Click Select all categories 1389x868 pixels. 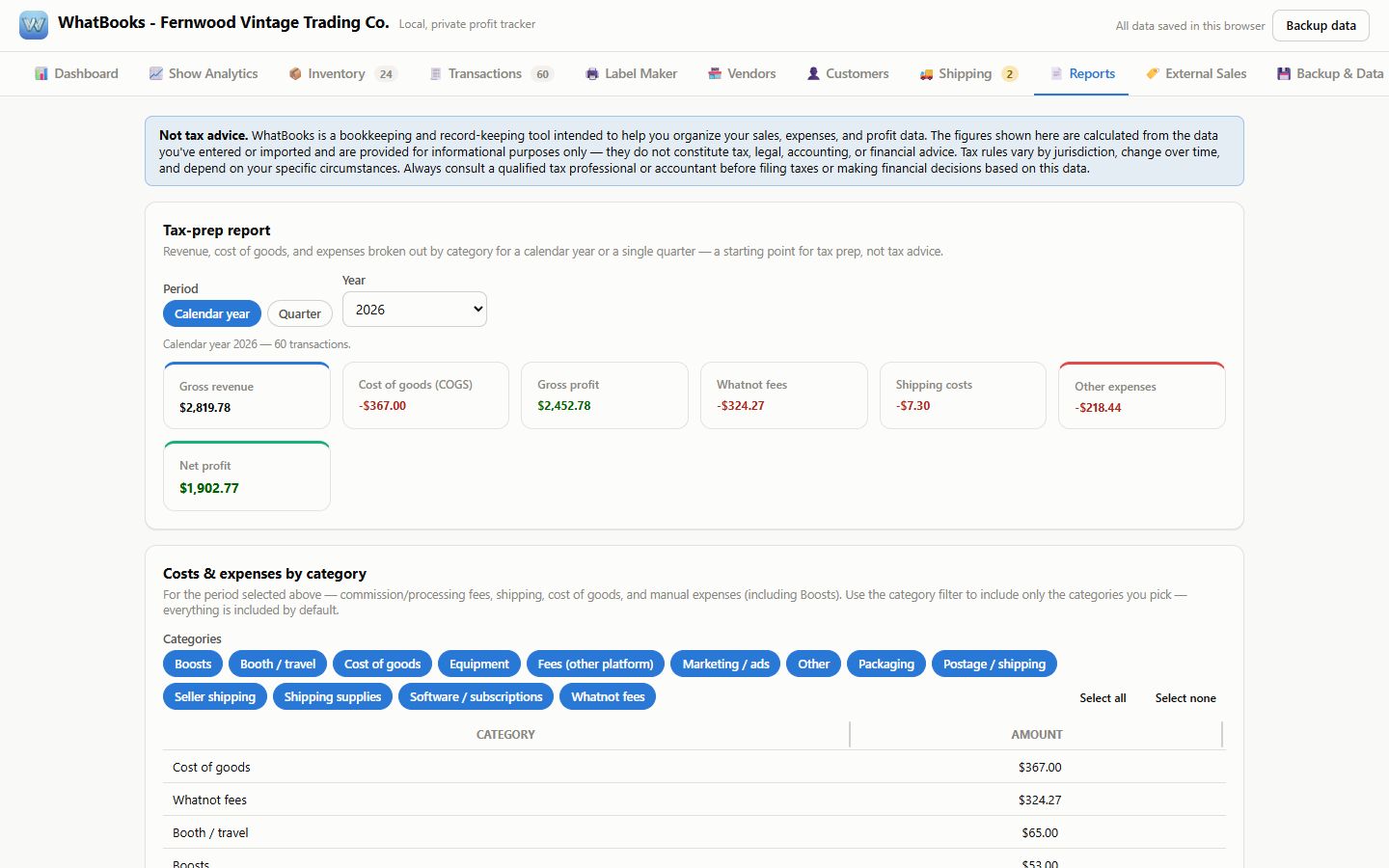[x=1103, y=698]
